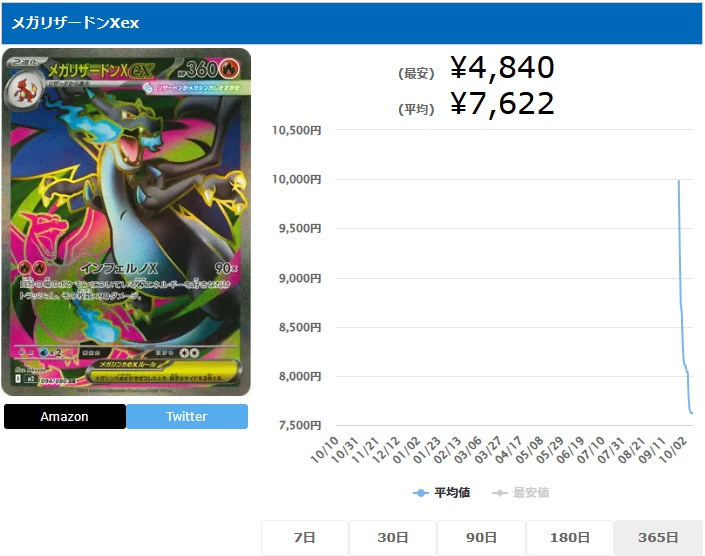Click the Twitter share button
The height and width of the screenshot is (556, 705).
point(187,416)
